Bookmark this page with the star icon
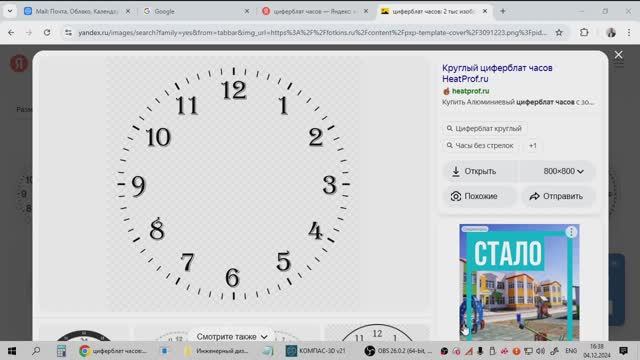 (559, 33)
